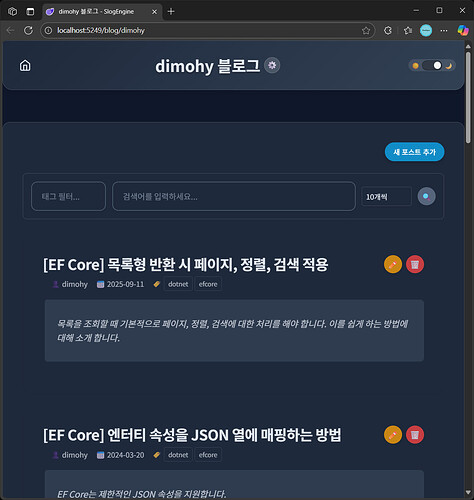Filter by the dotnet tag on the first post
The height and width of the screenshot is (500, 474).
tap(178, 284)
